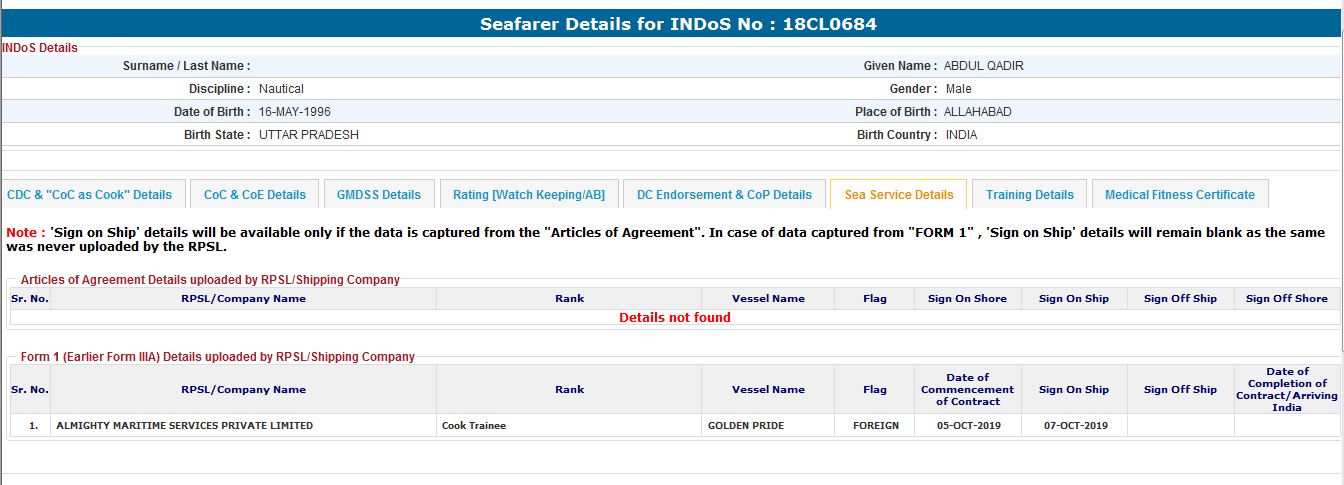The width and height of the screenshot is (1344, 485).
Task: Click the Date of Commencement of Contract header
Action: [967, 390]
